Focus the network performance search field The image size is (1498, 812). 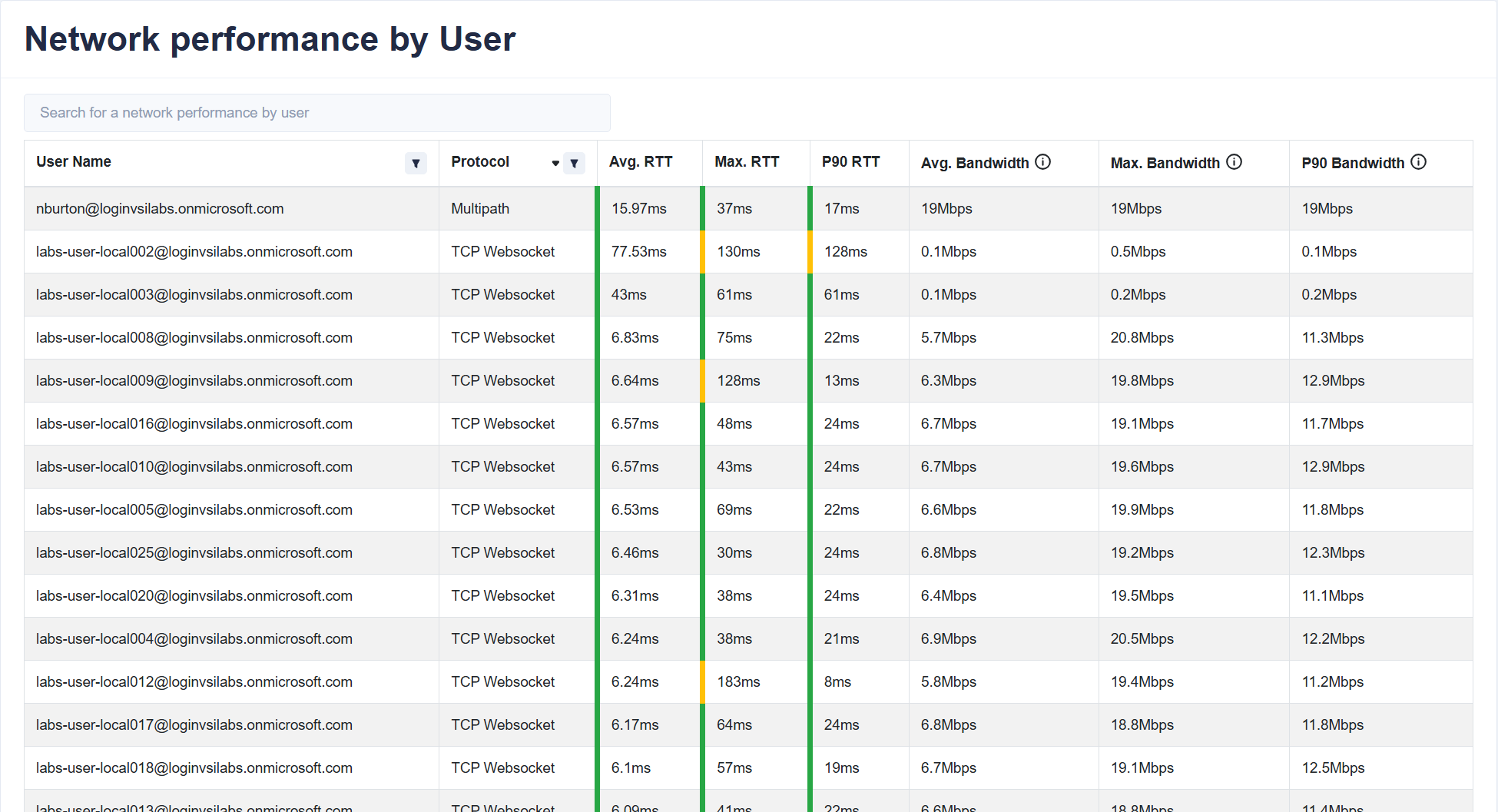click(x=317, y=113)
